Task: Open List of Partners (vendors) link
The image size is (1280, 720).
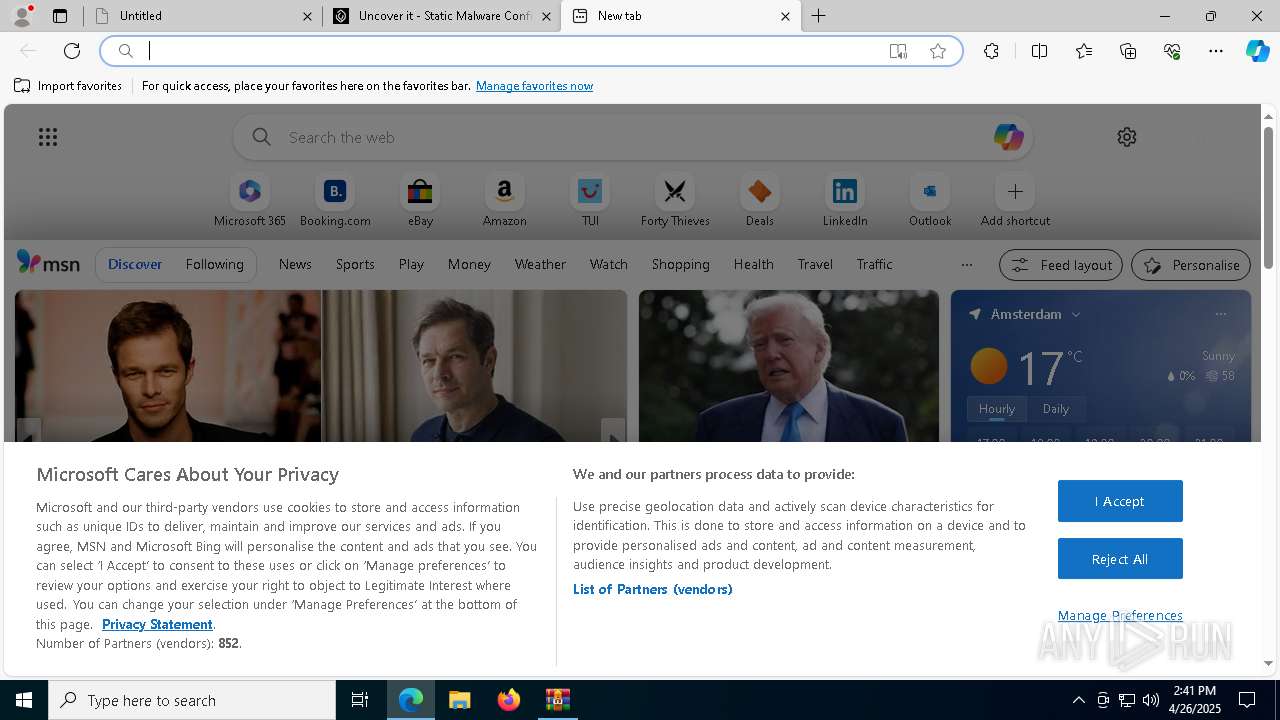Action: tap(653, 589)
